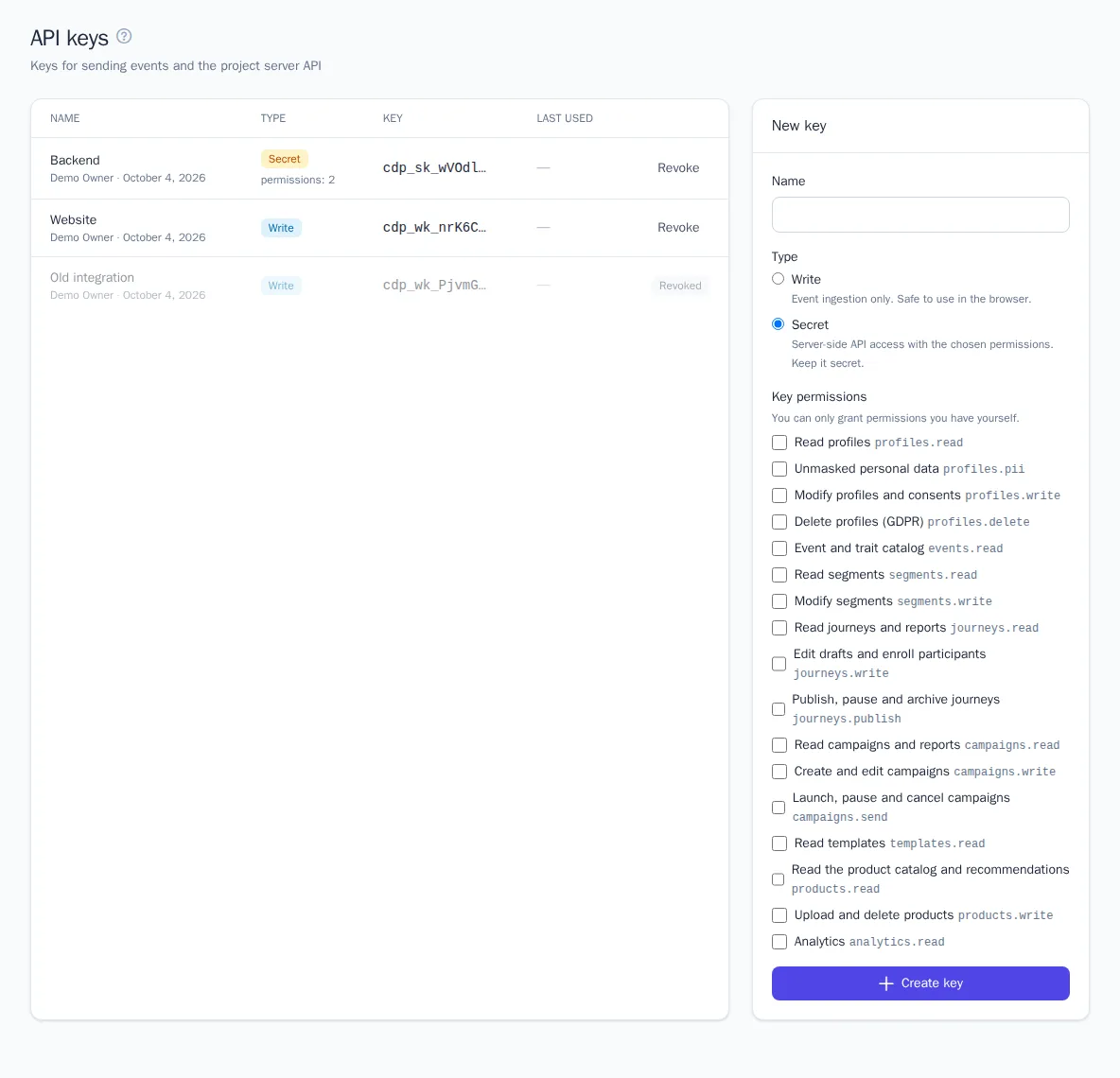Enable Read profiles permission
Screen dimensions: 1120x1078
779,443
